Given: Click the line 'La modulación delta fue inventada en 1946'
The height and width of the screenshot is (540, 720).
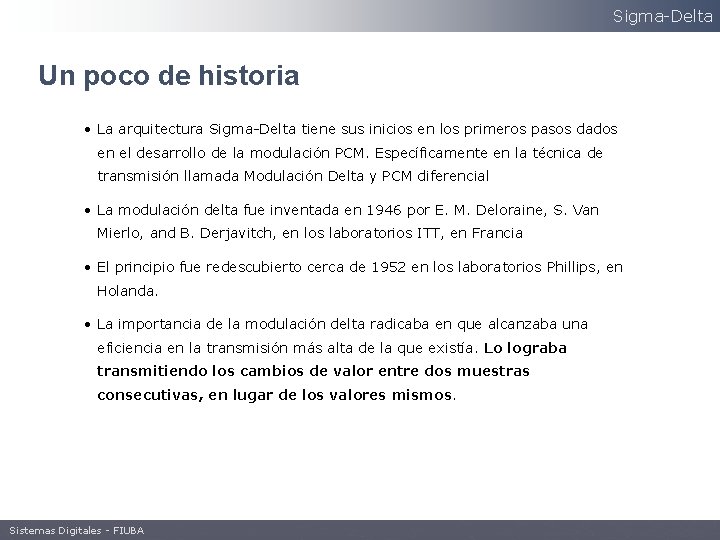Looking at the screenshot, I should (x=348, y=210).
